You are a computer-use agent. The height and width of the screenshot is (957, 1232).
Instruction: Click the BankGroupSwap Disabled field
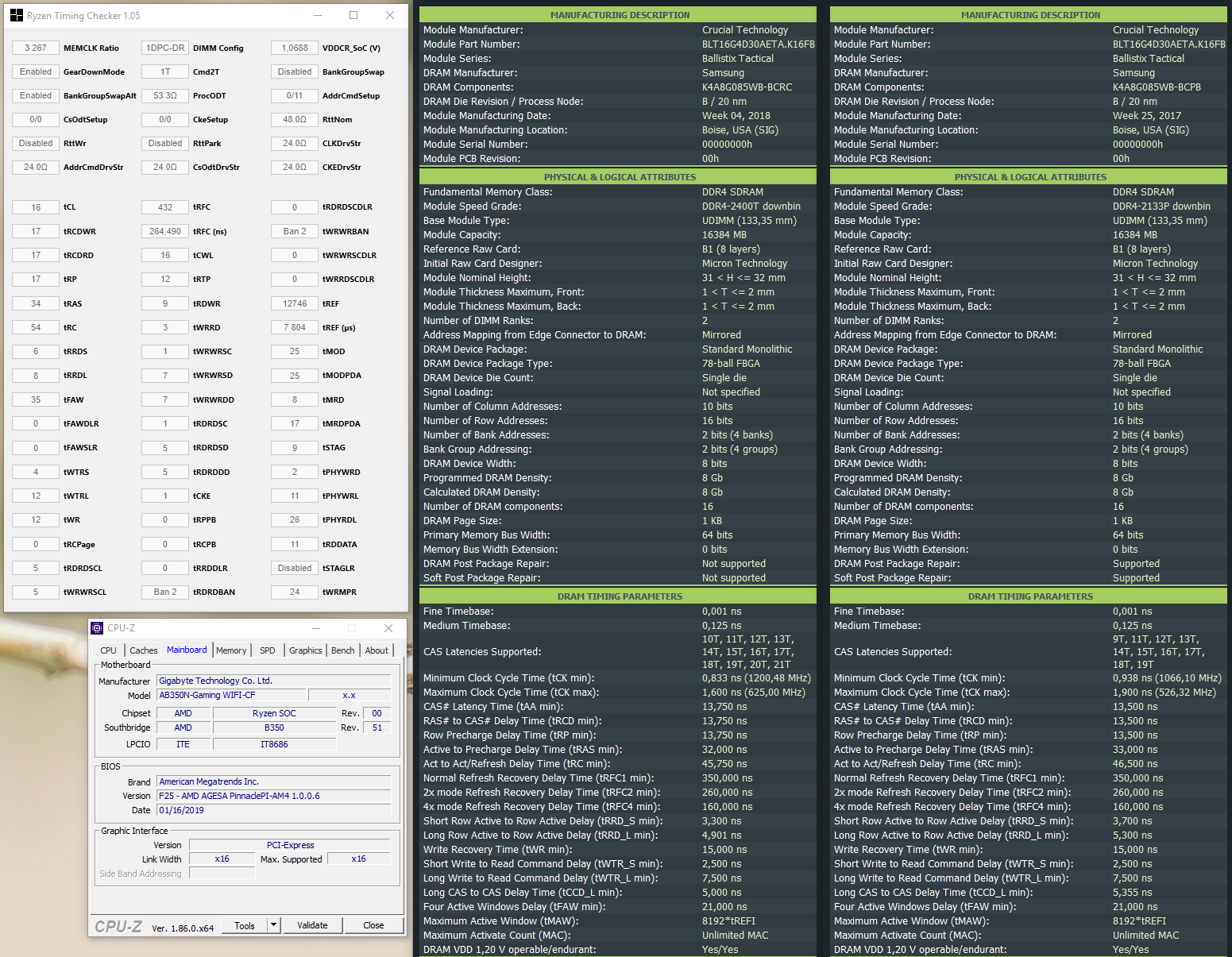coord(295,71)
